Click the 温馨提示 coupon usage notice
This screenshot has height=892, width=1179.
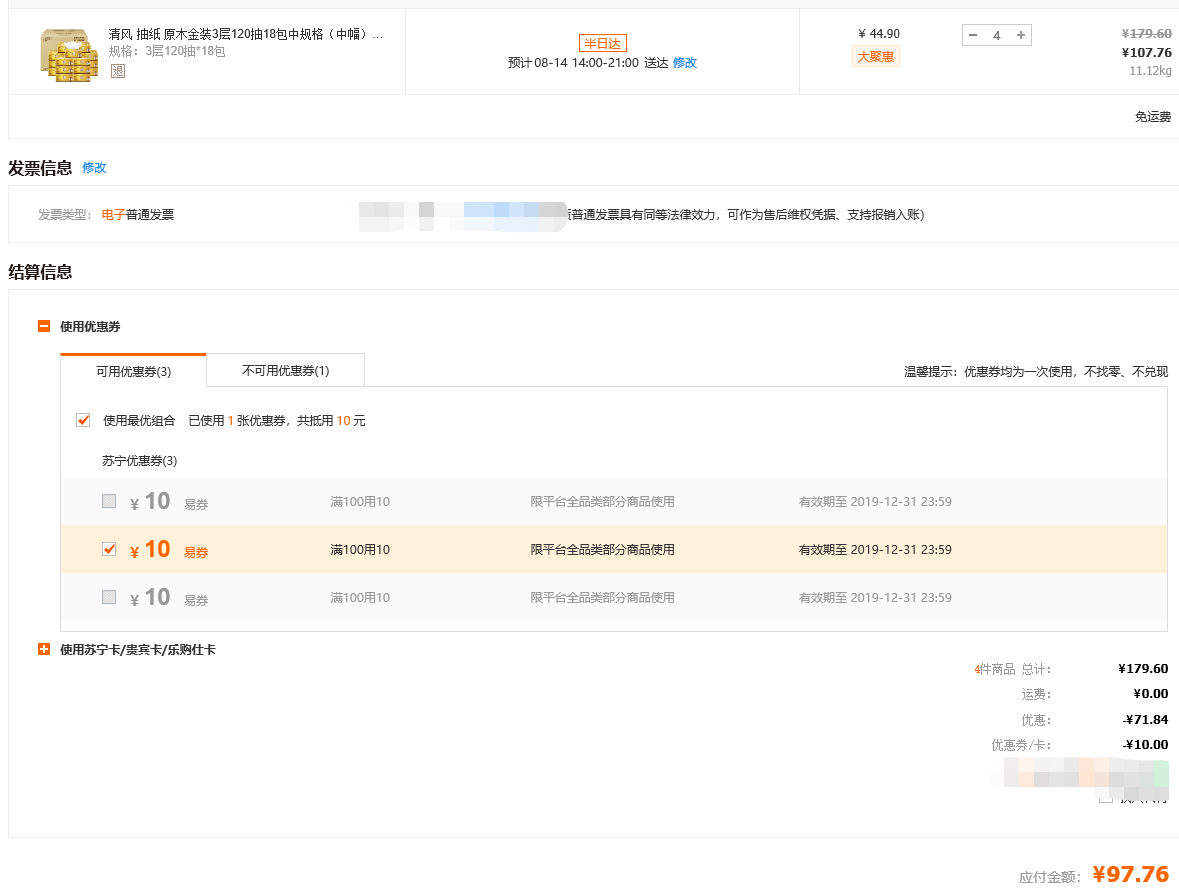point(1036,372)
